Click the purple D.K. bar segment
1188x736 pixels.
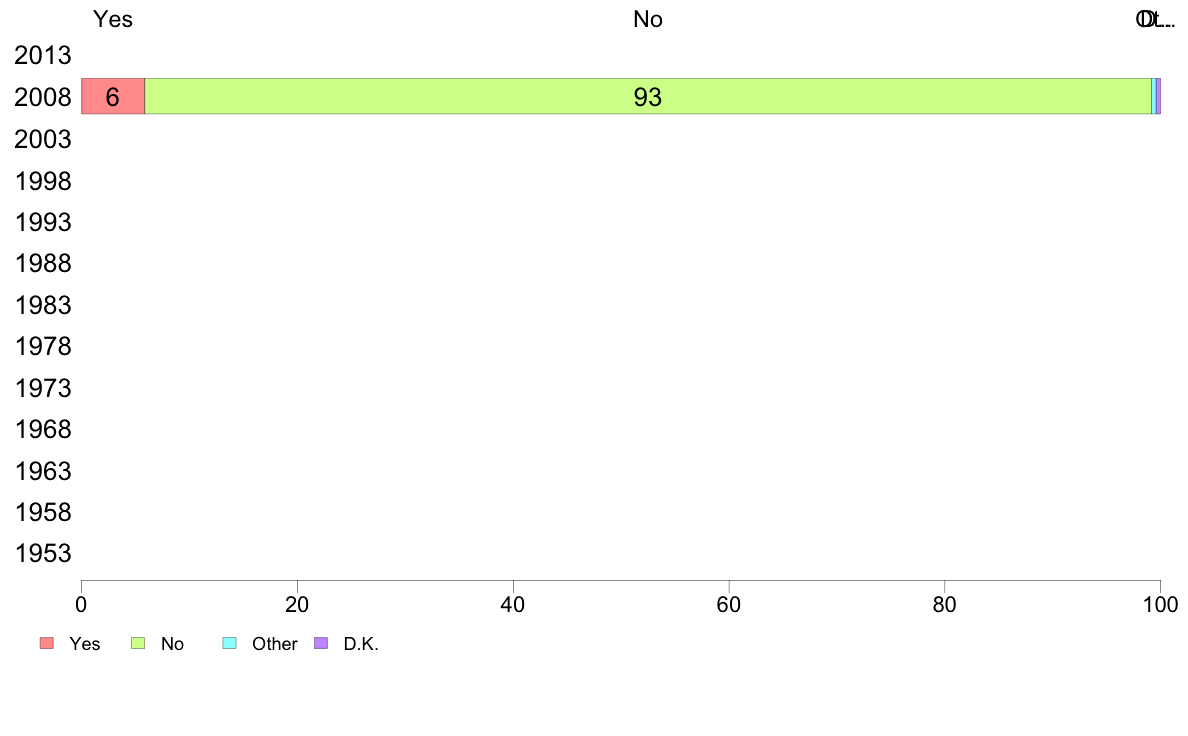coord(1158,96)
